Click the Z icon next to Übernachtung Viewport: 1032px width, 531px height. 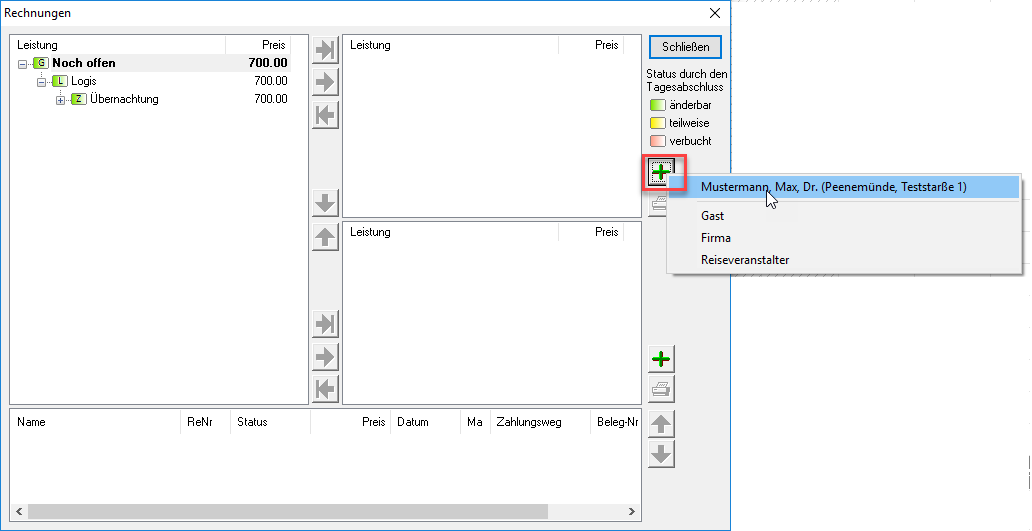79,99
